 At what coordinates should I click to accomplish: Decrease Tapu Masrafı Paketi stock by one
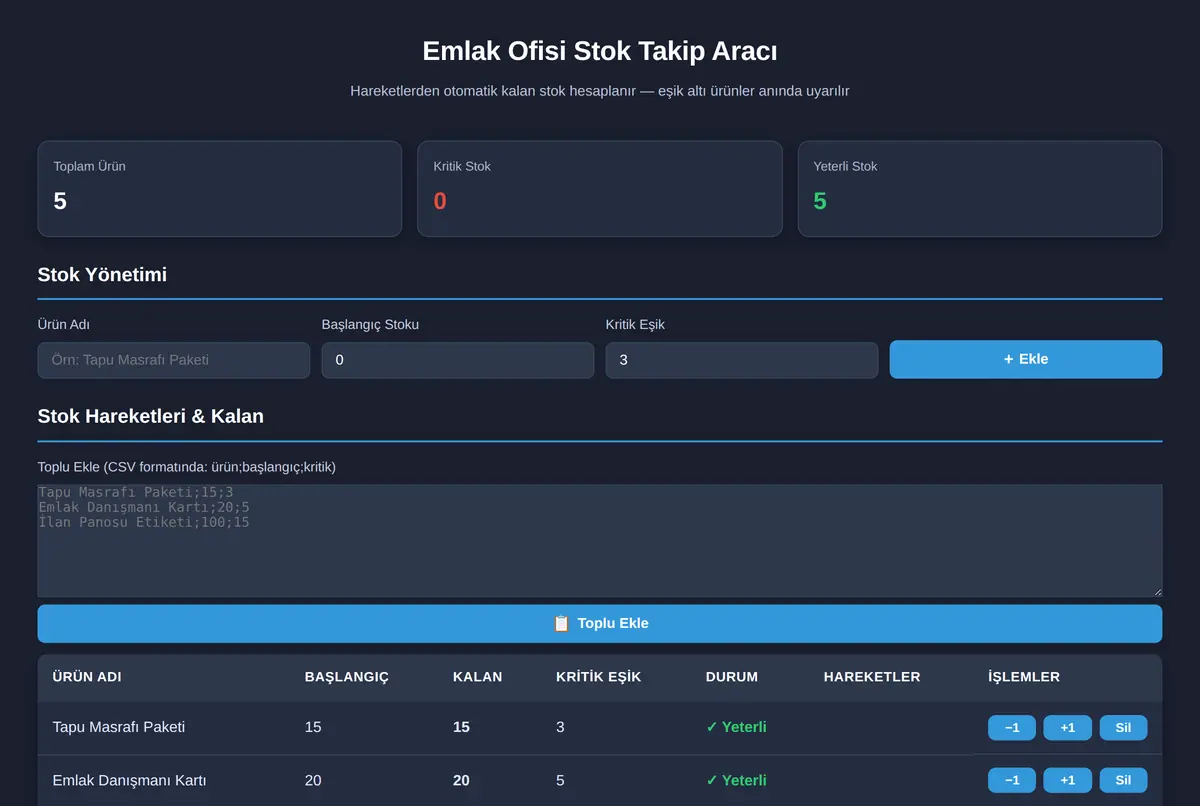pyautogui.click(x=1012, y=728)
